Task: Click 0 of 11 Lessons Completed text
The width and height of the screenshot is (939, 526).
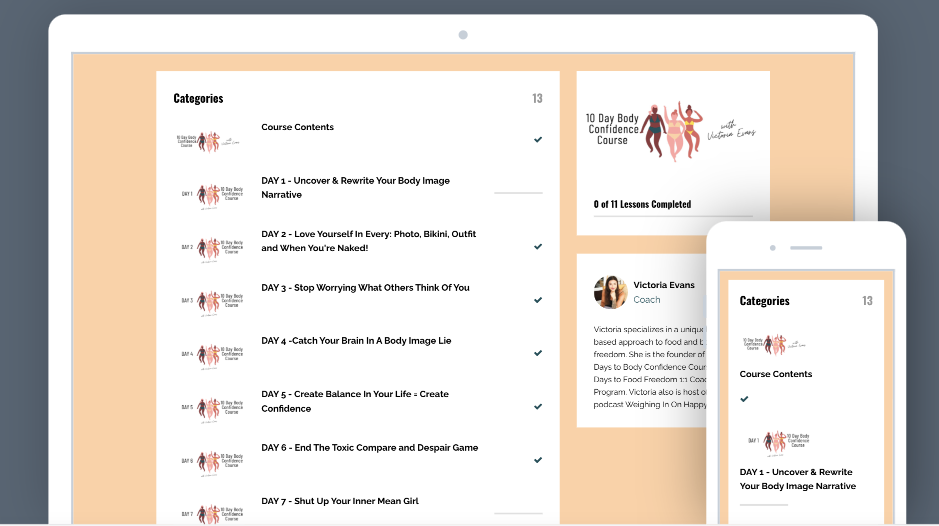Action: (642, 204)
